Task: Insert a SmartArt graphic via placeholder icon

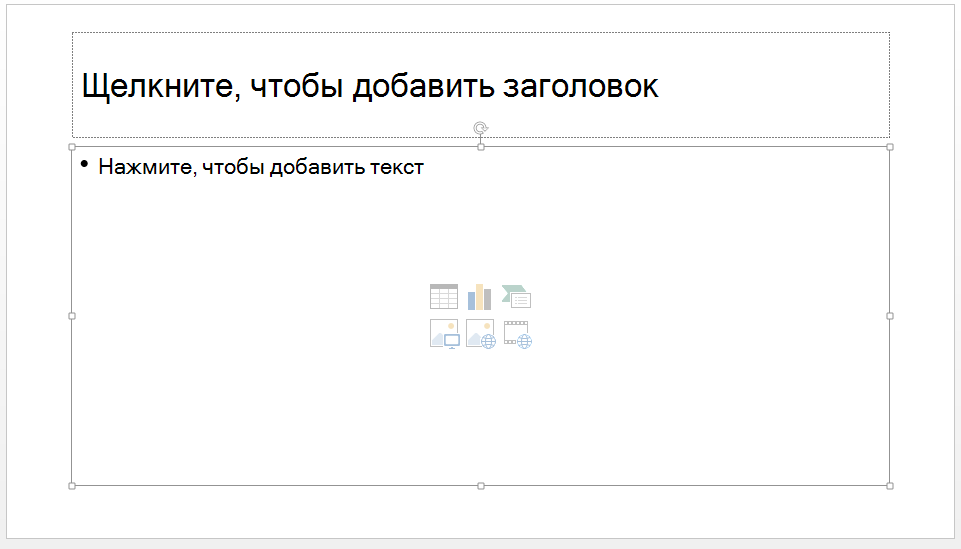Action: [x=516, y=297]
